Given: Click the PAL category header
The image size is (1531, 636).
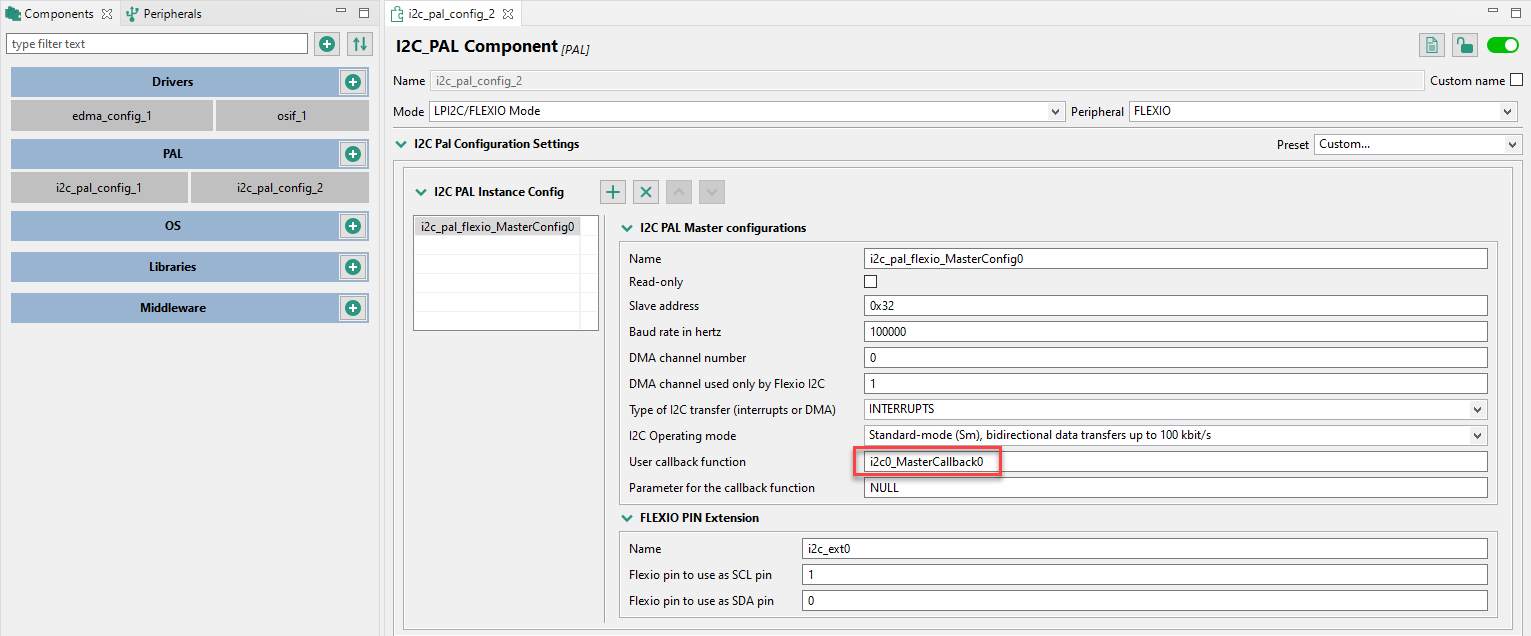Looking at the screenshot, I should [x=173, y=154].
